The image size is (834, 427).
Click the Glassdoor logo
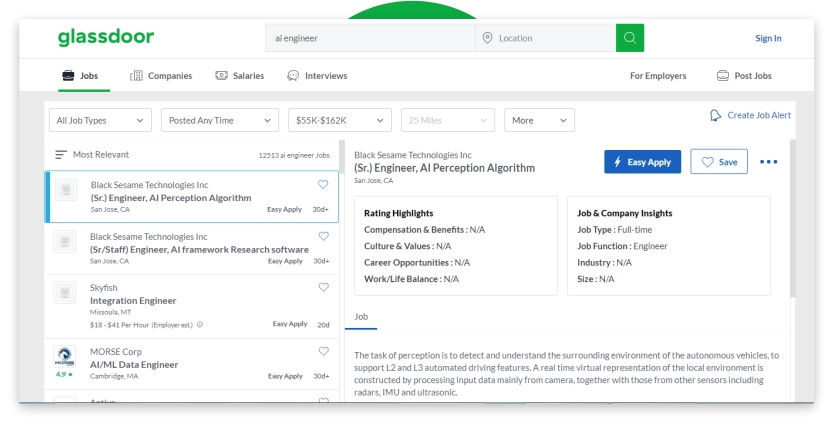(x=104, y=37)
